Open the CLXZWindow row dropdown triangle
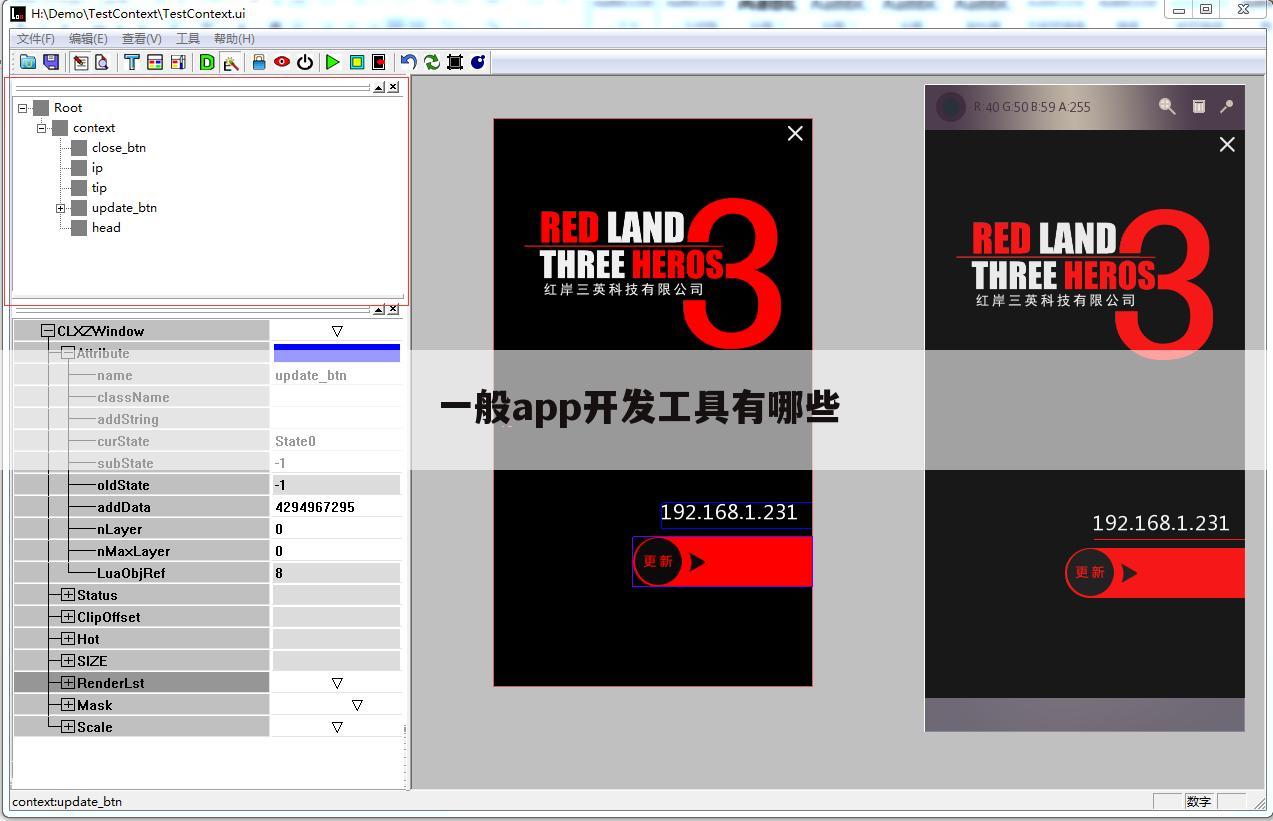The width and height of the screenshot is (1273, 821). click(337, 331)
